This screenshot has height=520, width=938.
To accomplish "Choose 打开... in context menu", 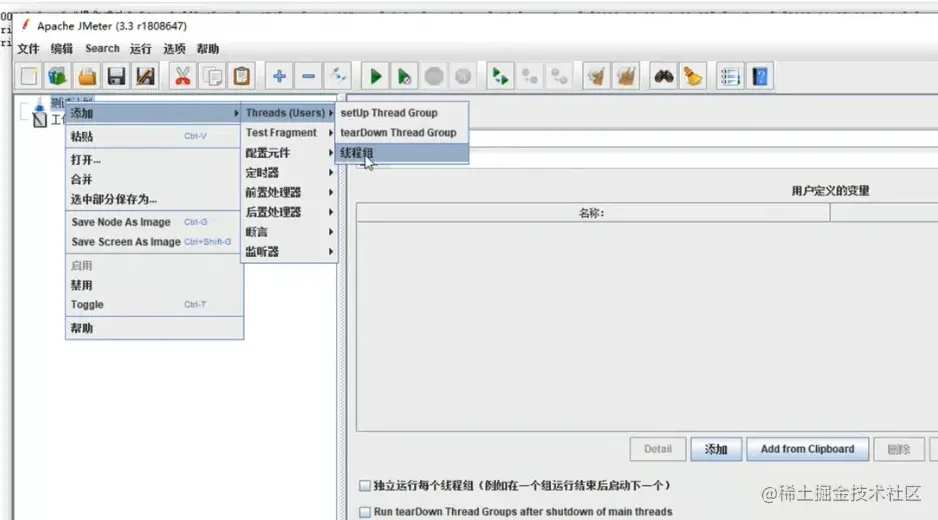I will pos(154,160).
